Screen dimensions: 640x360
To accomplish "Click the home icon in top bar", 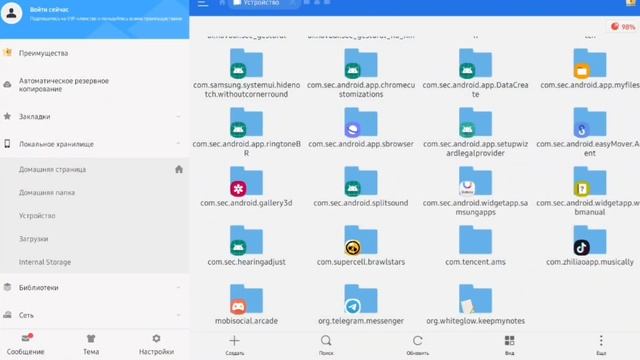I will tap(222, 3).
